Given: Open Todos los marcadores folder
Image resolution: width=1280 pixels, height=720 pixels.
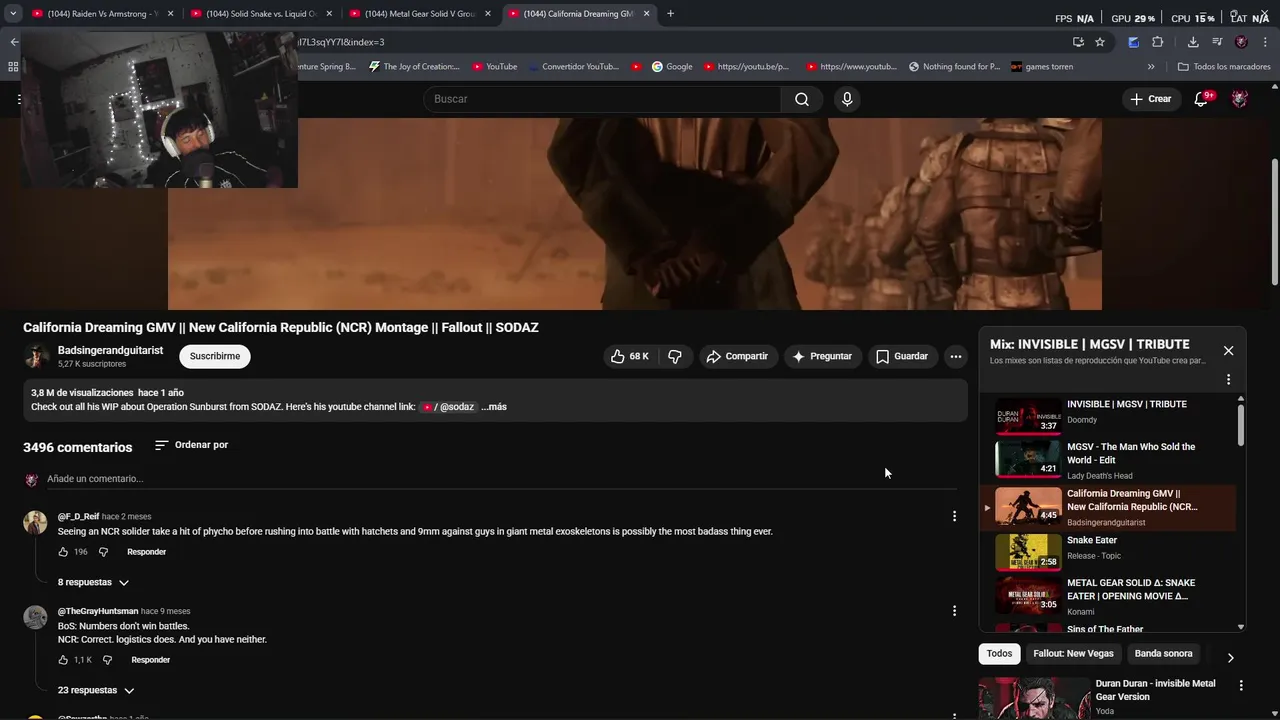Looking at the screenshot, I should click(x=1224, y=67).
